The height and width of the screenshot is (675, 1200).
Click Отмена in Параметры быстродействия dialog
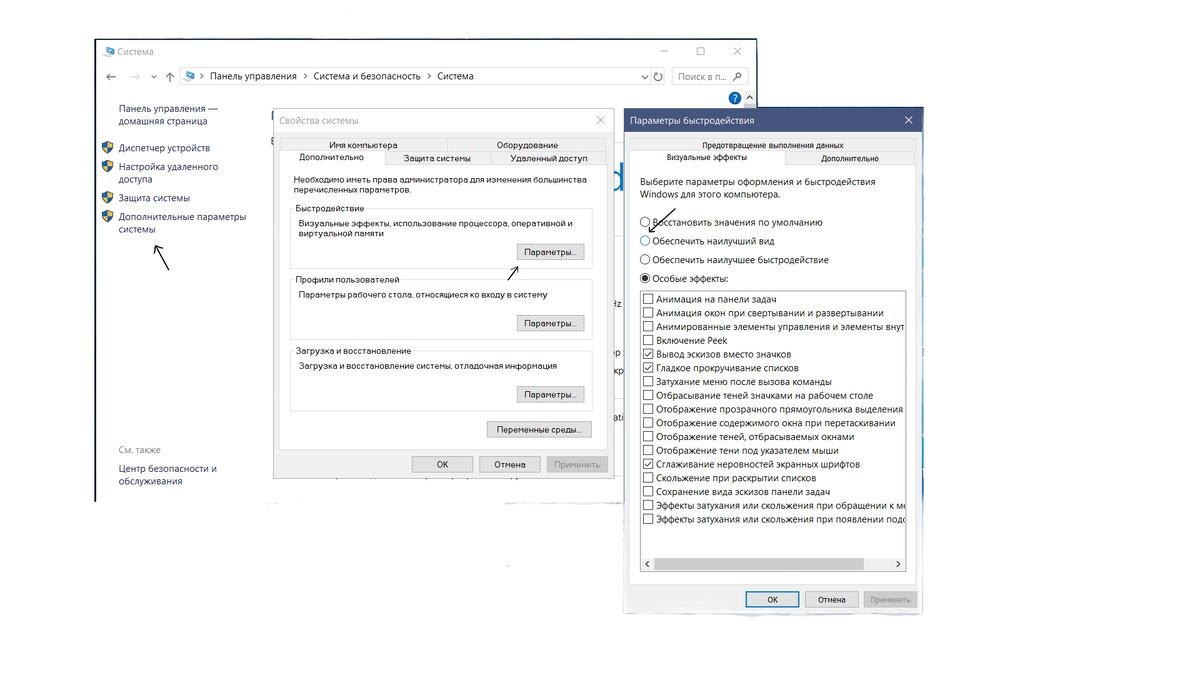point(831,600)
